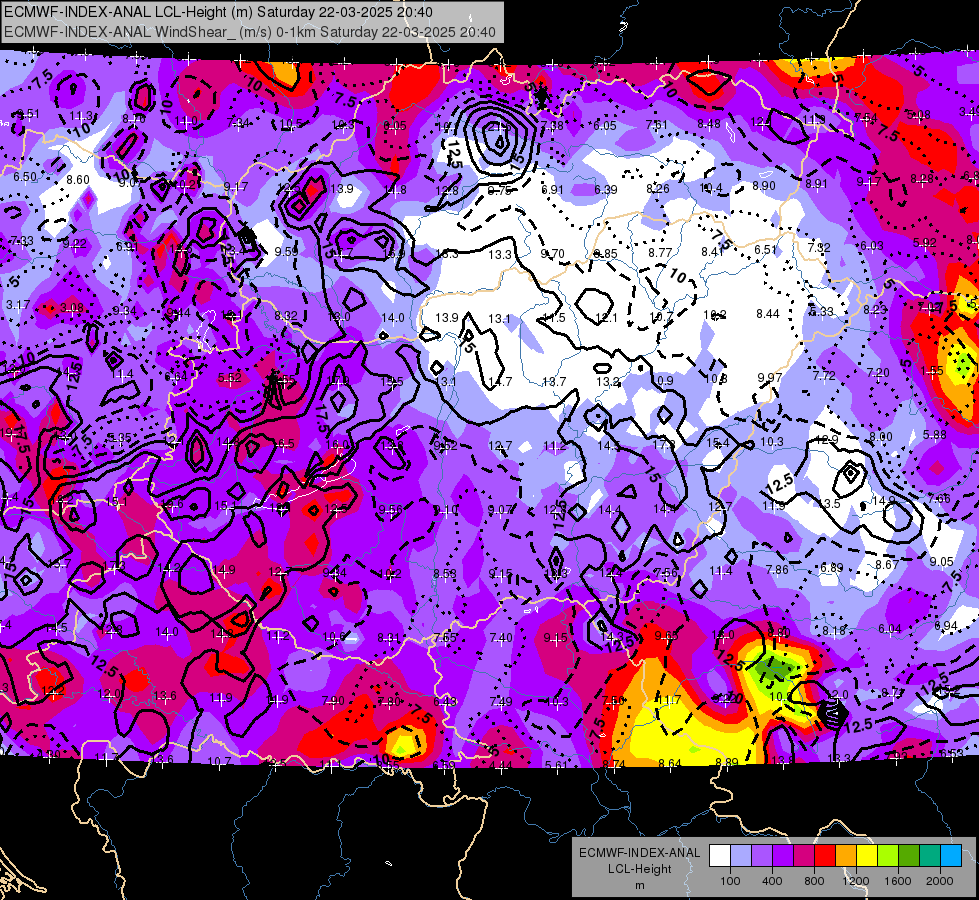The width and height of the screenshot is (979, 900).
Task: Click the map value 6.50
Action: (x=25, y=177)
